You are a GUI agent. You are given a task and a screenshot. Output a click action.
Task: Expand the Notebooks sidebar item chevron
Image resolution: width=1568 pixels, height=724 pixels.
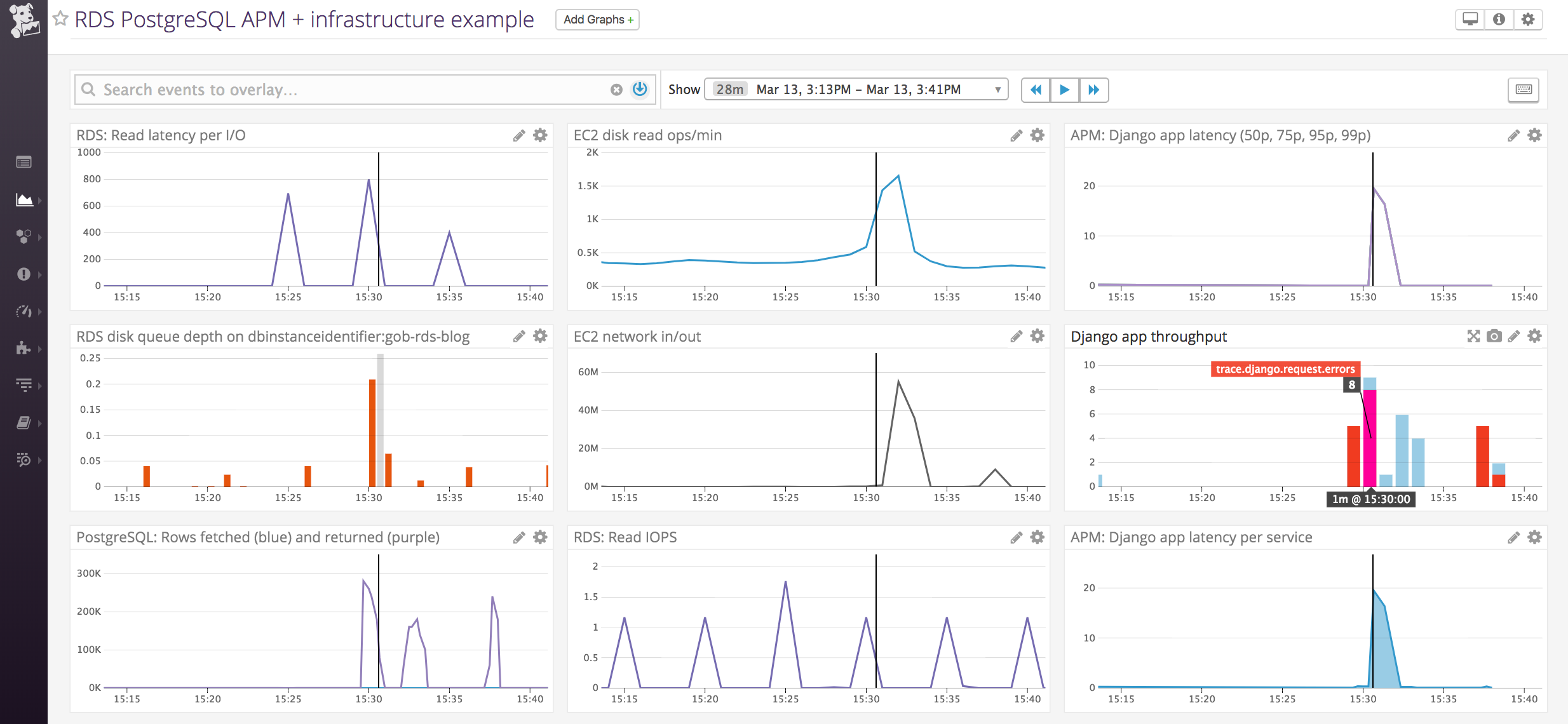point(41,422)
